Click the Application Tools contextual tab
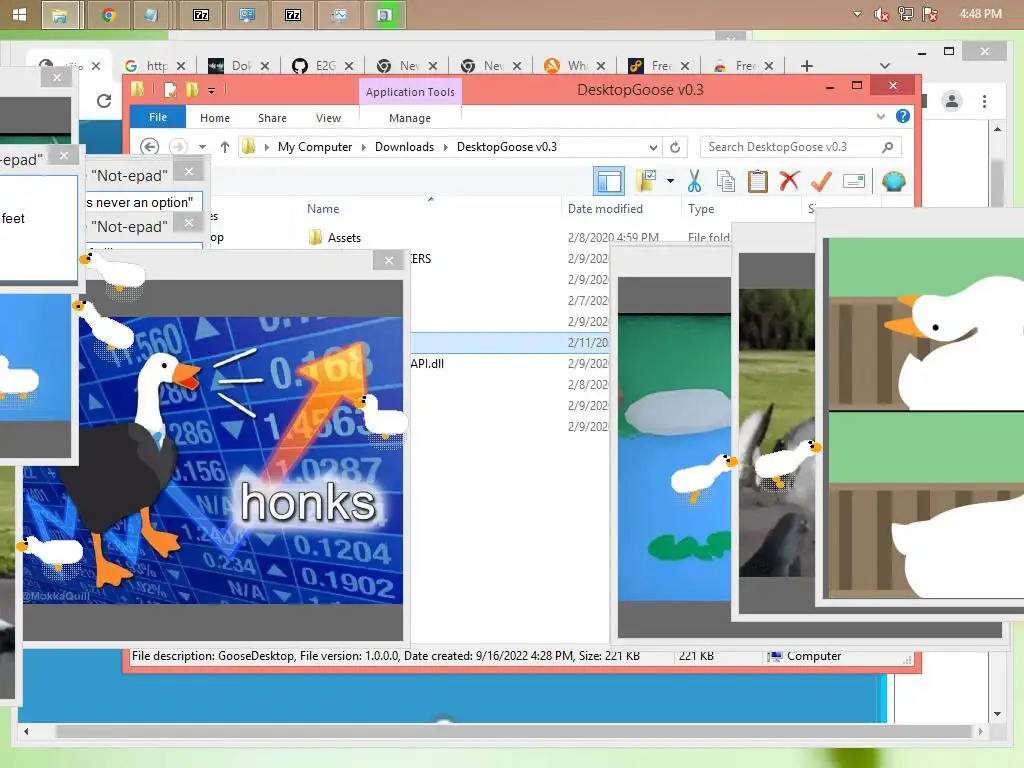 tap(410, 91)
